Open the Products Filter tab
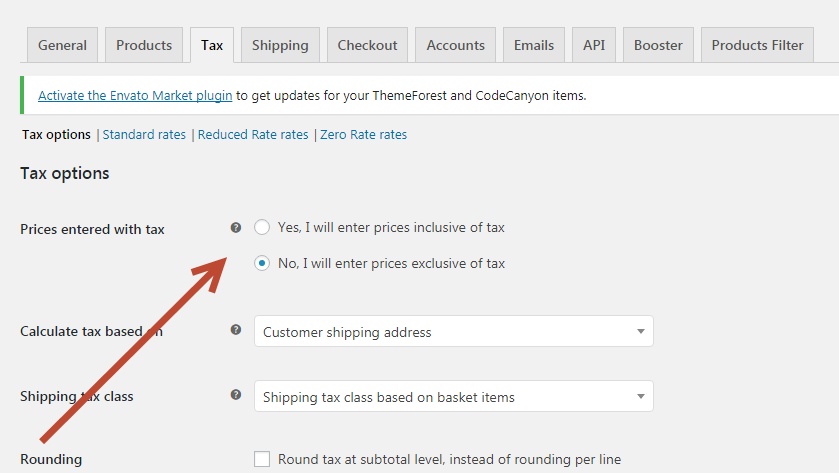 pyautogui.click(x=757, y=45)
